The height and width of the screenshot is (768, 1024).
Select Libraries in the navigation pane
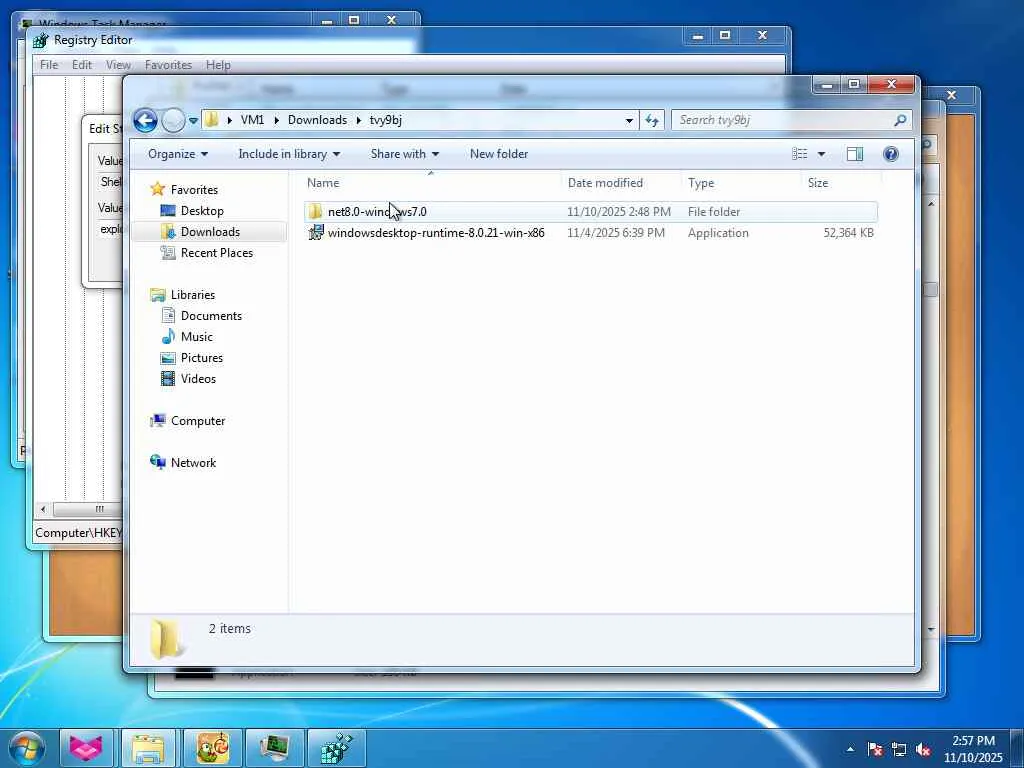[193, 295]
